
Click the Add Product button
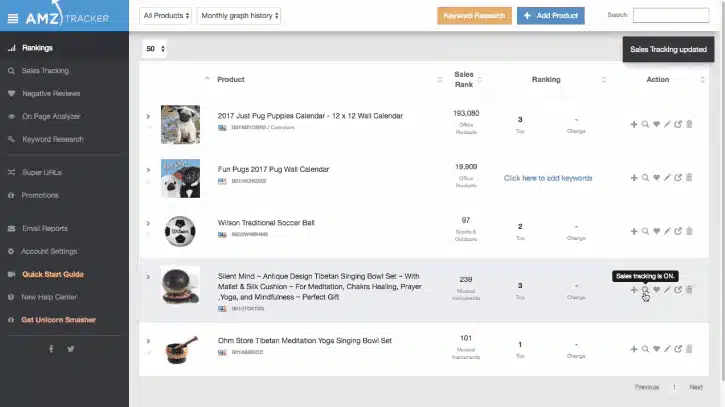tap(551, 16)
